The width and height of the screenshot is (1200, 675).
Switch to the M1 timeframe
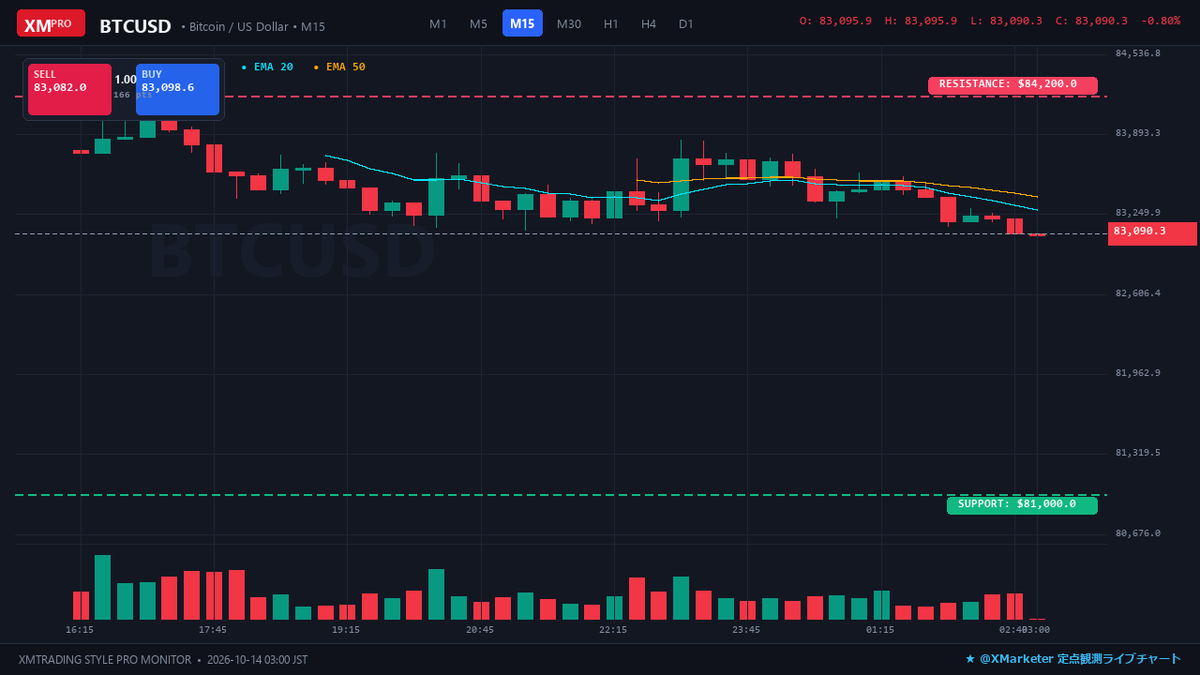tap(438, 23)
